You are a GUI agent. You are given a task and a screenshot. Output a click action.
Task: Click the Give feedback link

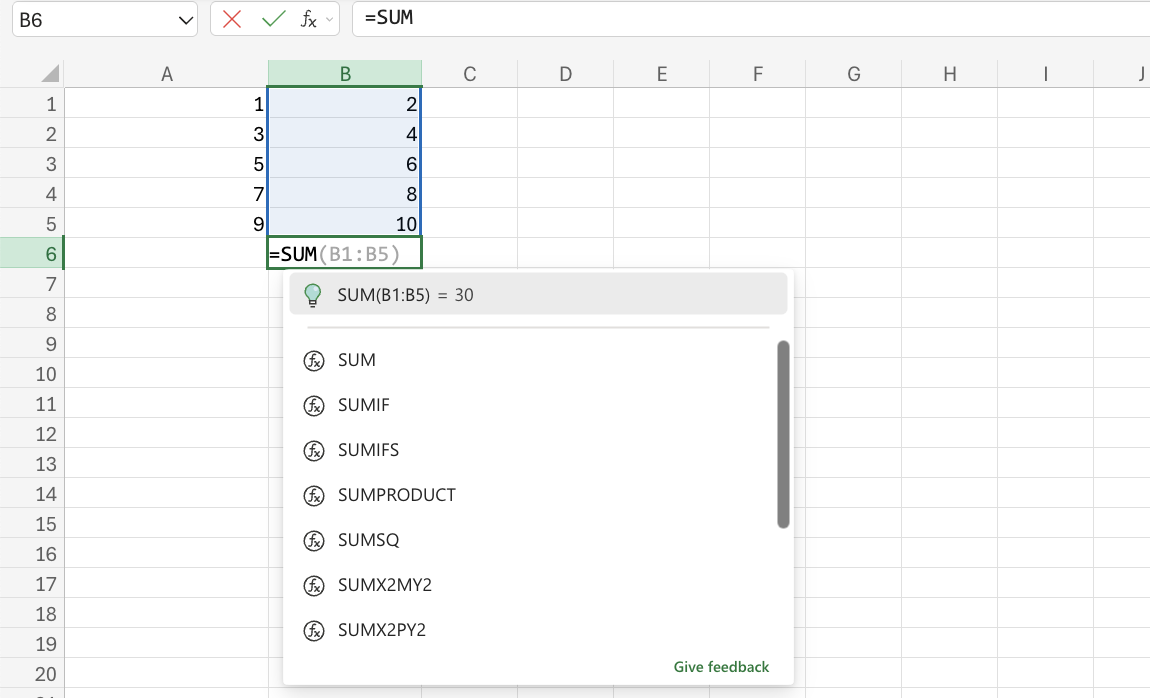(721, 666)
